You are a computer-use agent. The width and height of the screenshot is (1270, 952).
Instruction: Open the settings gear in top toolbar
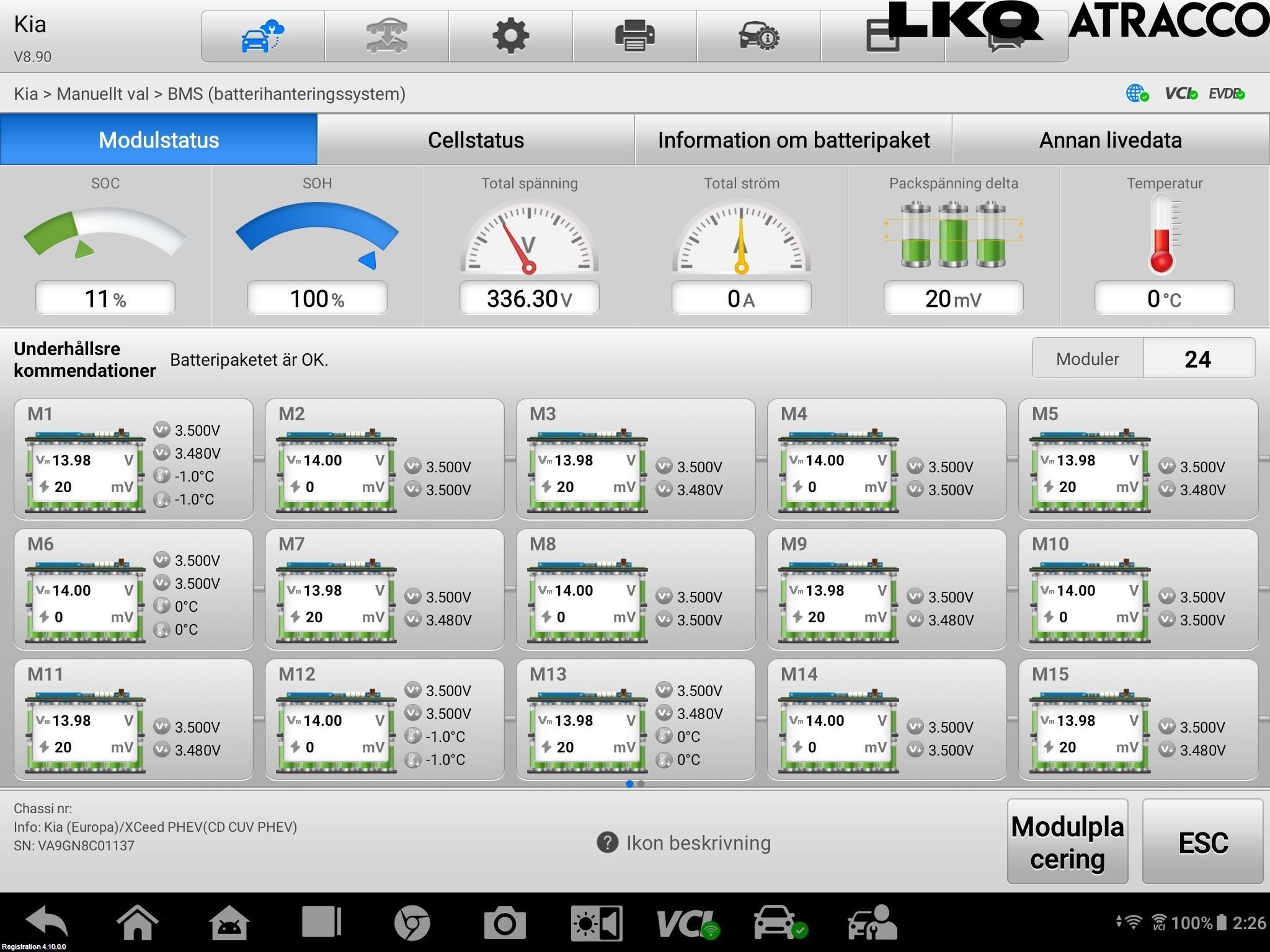pyautogui.click(x=510, y=36)
